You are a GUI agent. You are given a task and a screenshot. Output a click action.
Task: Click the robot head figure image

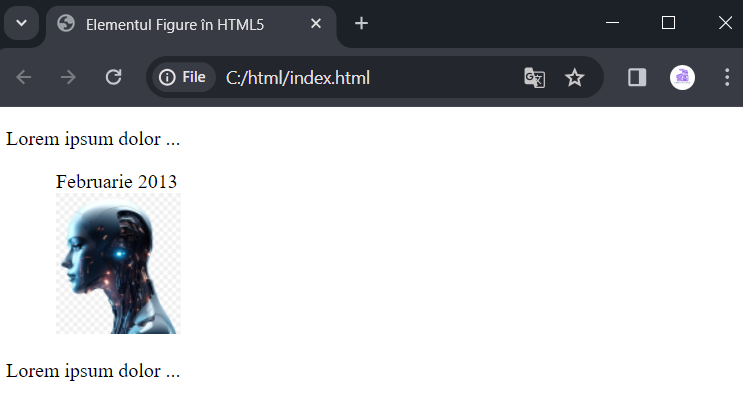118,263
